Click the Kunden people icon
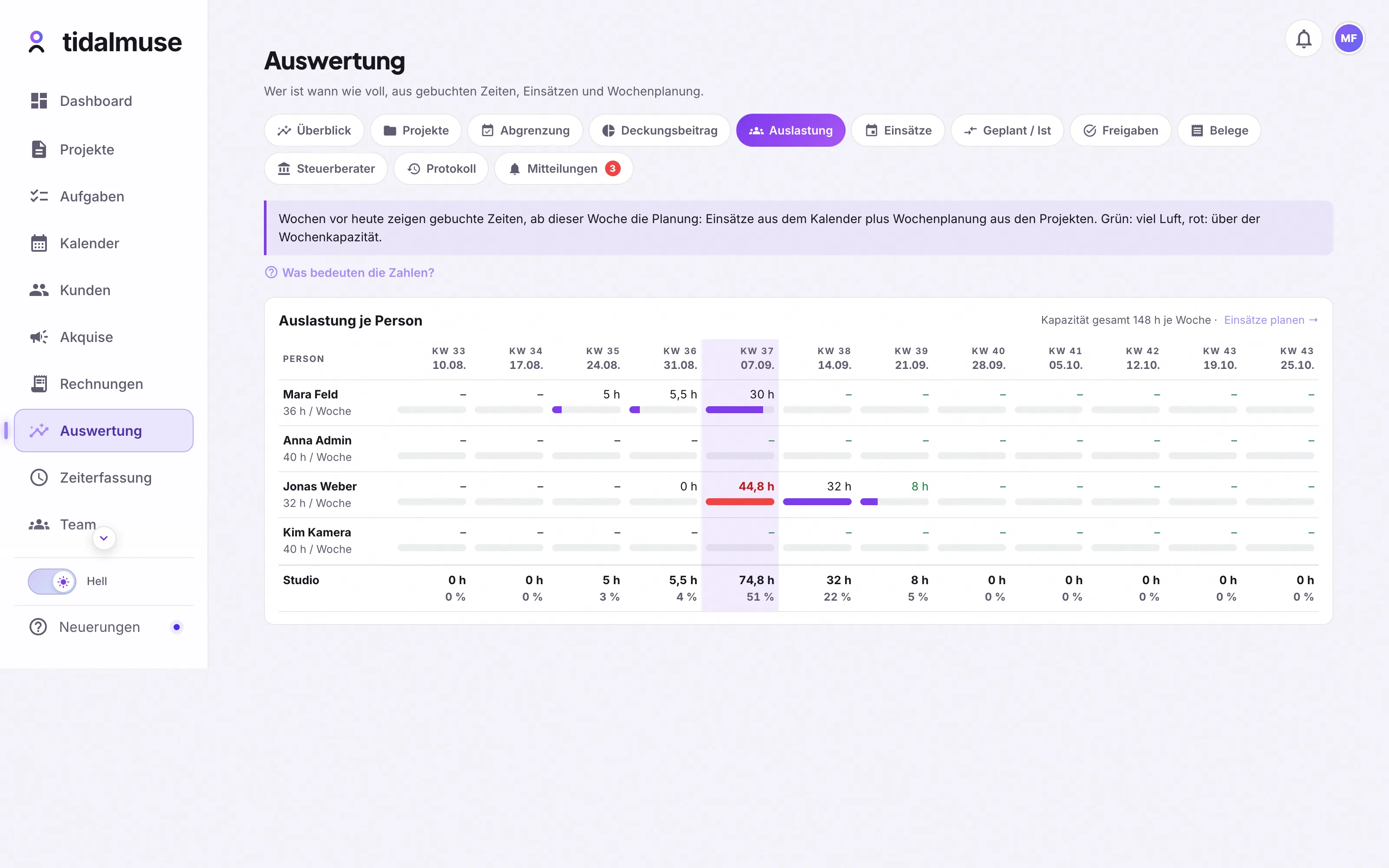Image resolution: width=1389 pixels, height=868 pixels. tap(39, 290)
